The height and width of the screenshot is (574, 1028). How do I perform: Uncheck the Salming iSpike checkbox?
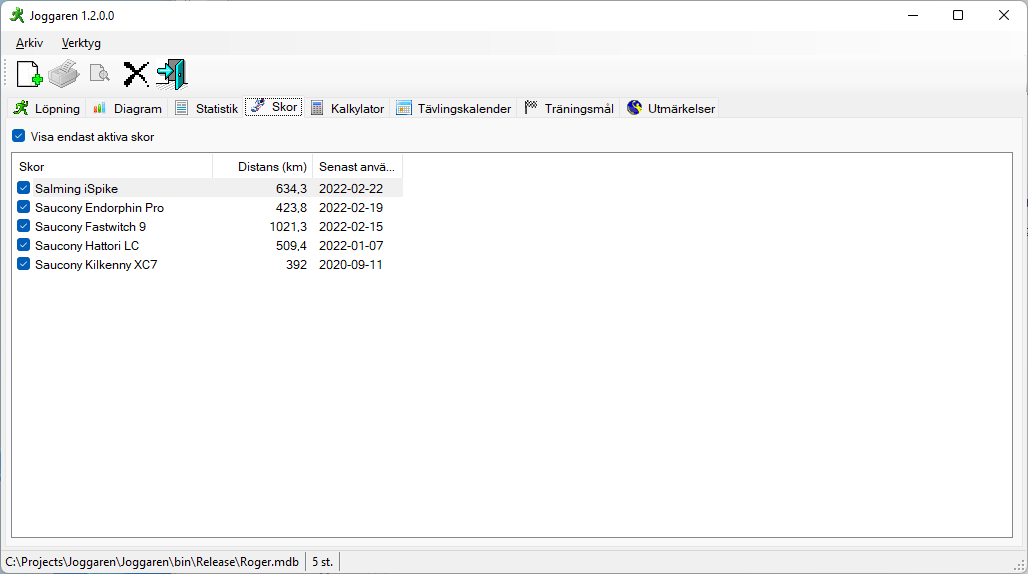click(24, 188)
